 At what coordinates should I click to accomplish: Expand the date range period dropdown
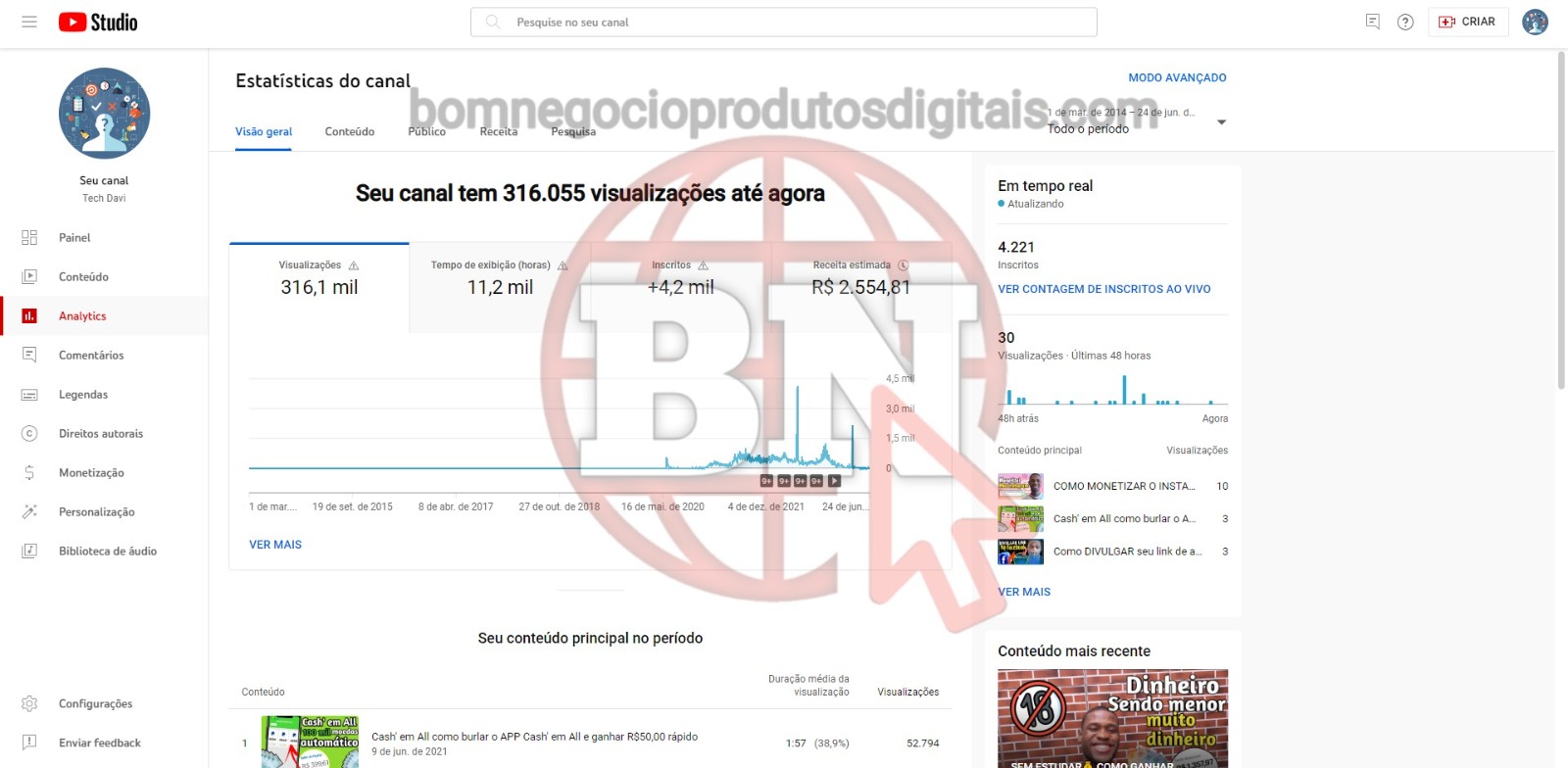pyautogui.click(x=1221, y=122)
